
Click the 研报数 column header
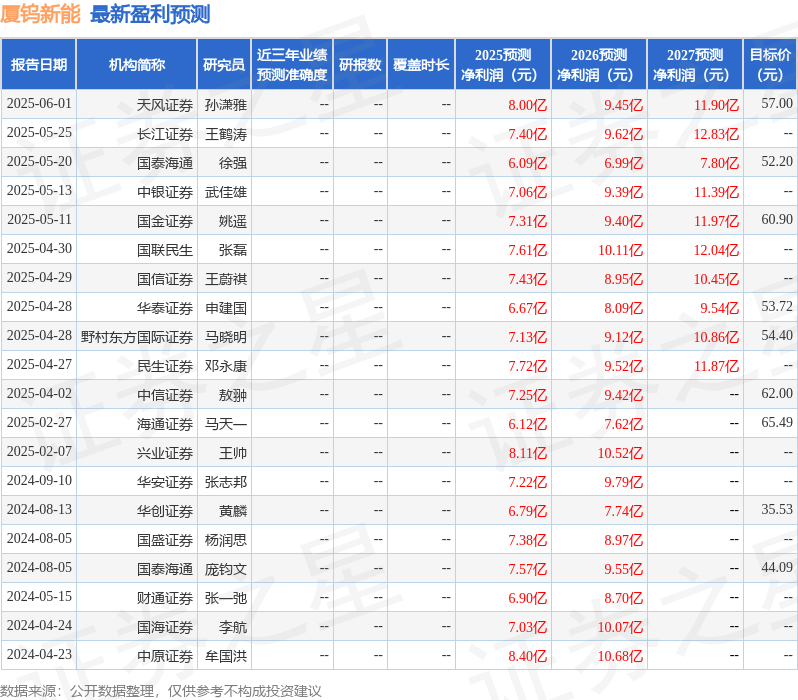click(x=360, y=65)
